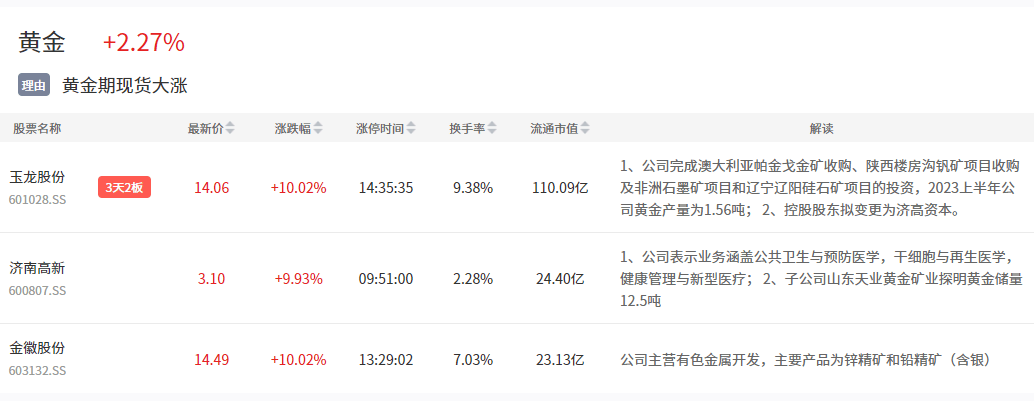Click the 黄金 sector title
Screen dimensions: 1034x401
[42, 42]
